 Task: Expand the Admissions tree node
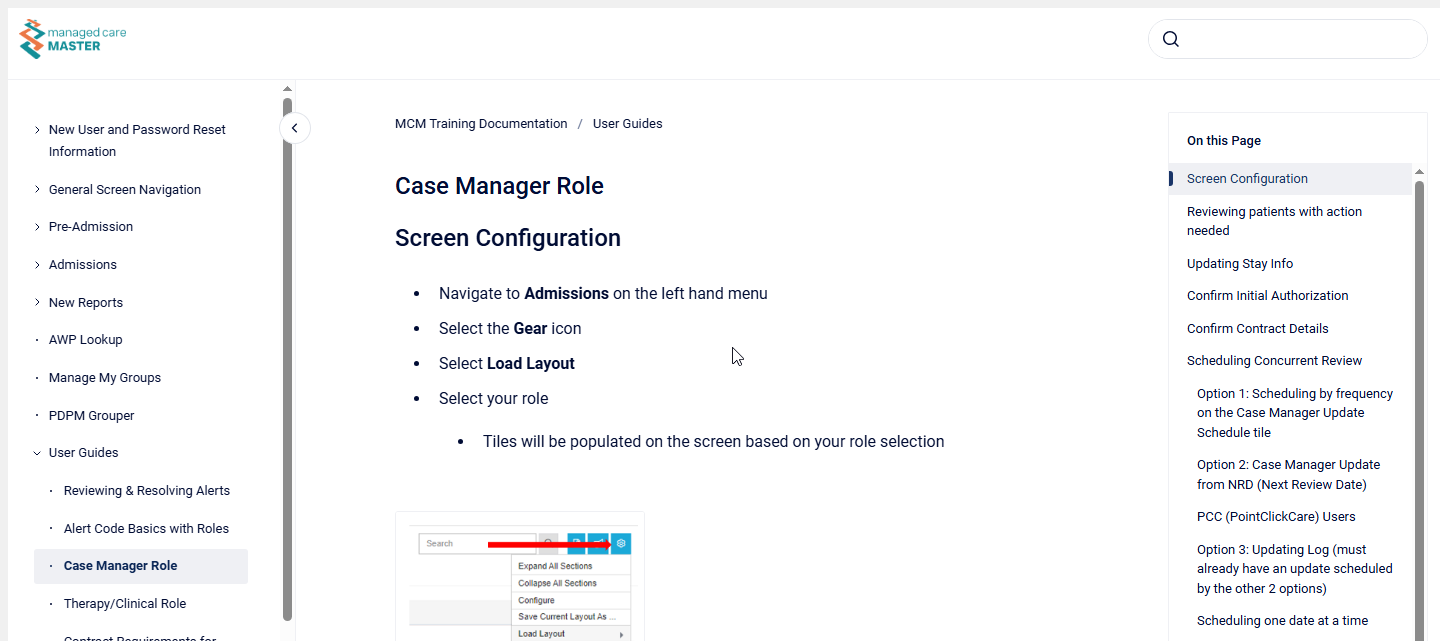point(37,265)
